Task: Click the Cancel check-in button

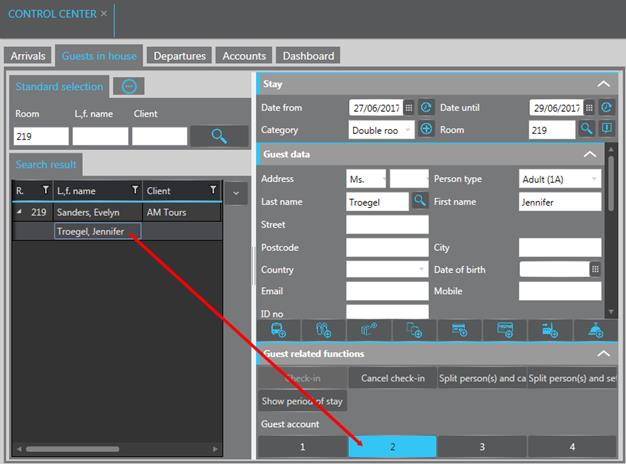Action: click(392, 378)
